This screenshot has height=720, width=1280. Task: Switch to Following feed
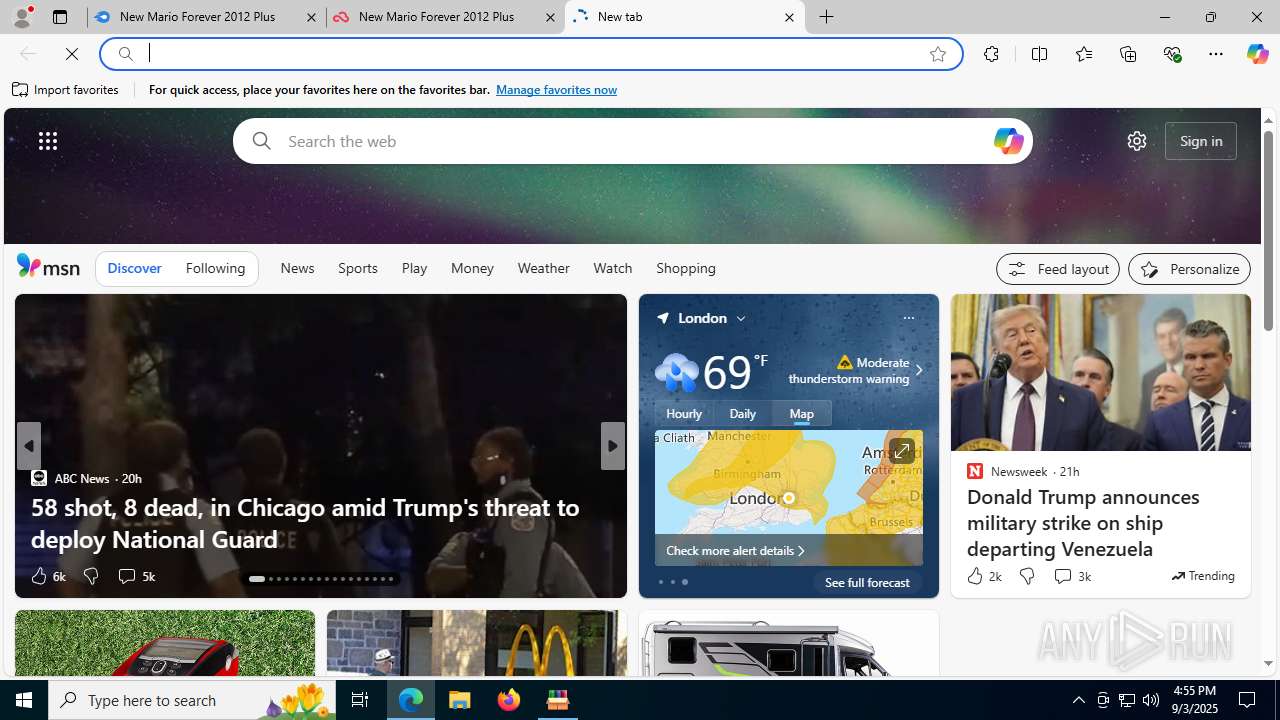(215, 268)
